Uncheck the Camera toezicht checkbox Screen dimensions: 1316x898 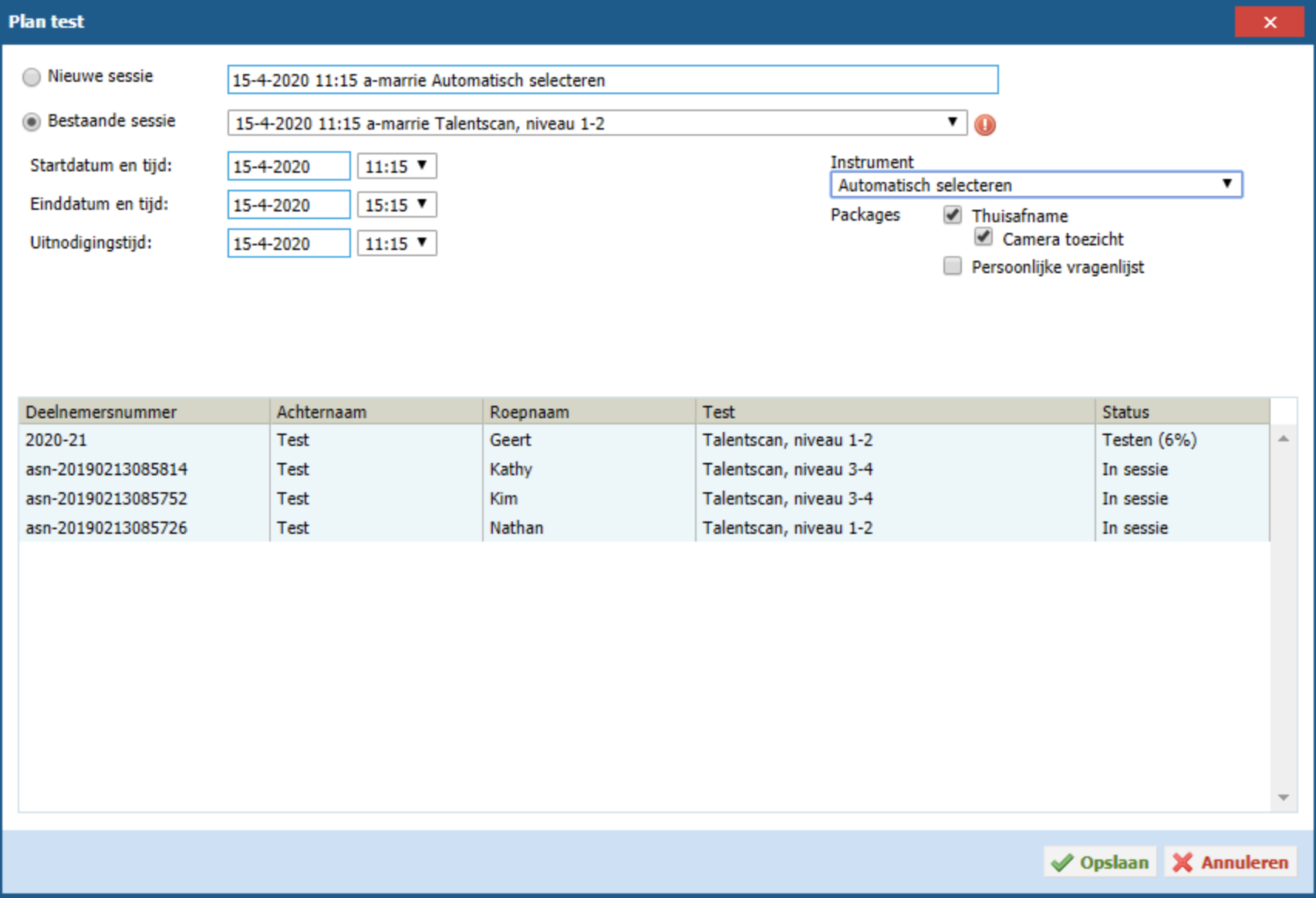pyautogui.click(x=984, y=238)
